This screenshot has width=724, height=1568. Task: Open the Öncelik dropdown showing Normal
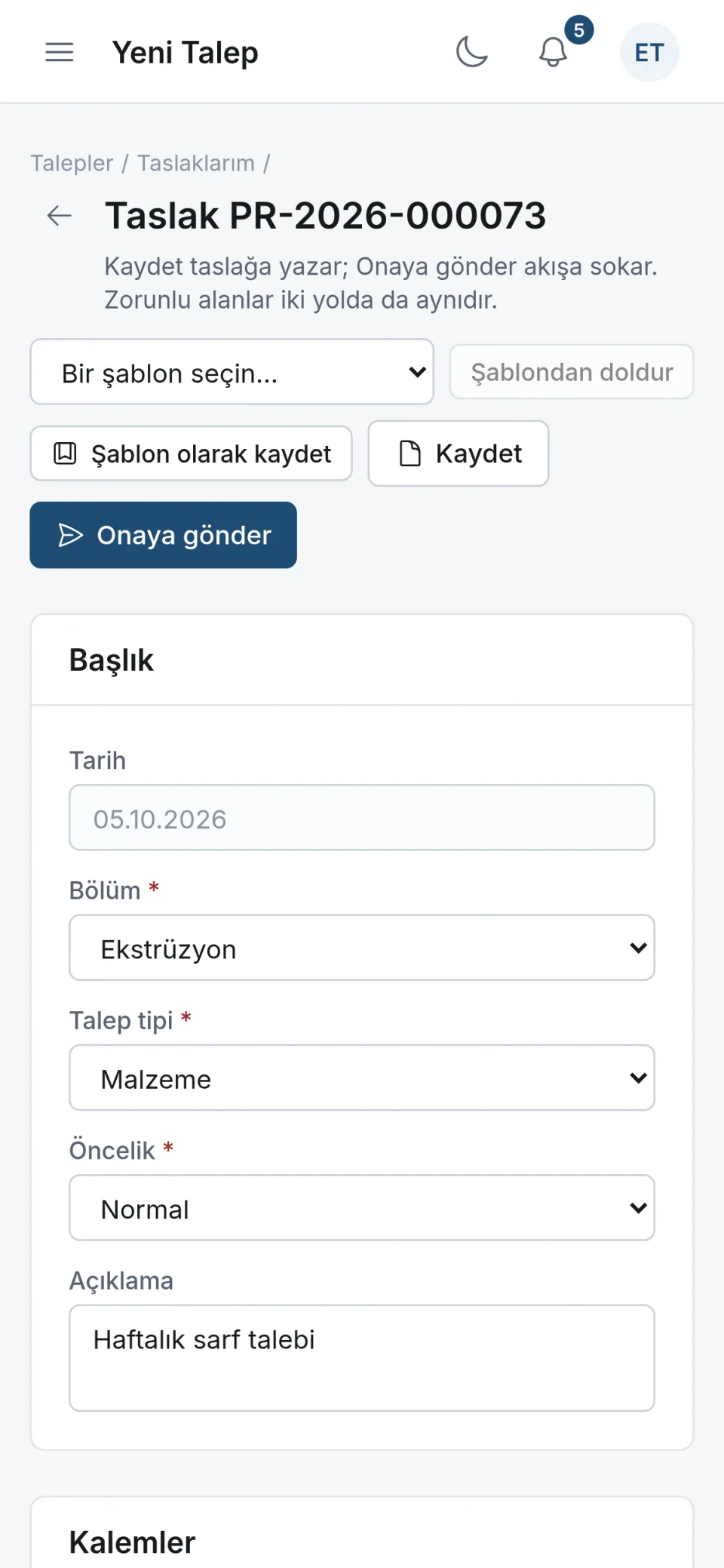[362, 1207]
